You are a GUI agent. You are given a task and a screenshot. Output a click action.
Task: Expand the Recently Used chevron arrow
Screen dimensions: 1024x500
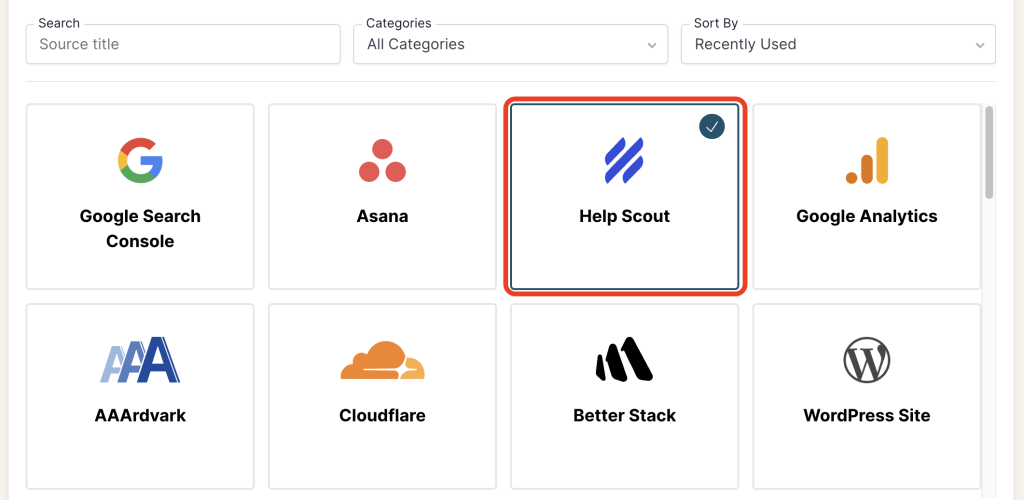click(980, 45)
